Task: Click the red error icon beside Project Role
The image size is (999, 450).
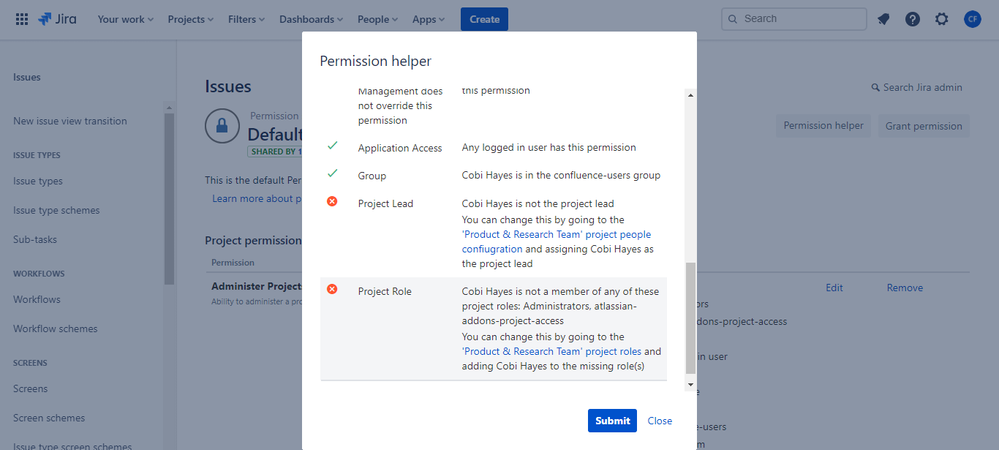Action: tap(332, 289)
